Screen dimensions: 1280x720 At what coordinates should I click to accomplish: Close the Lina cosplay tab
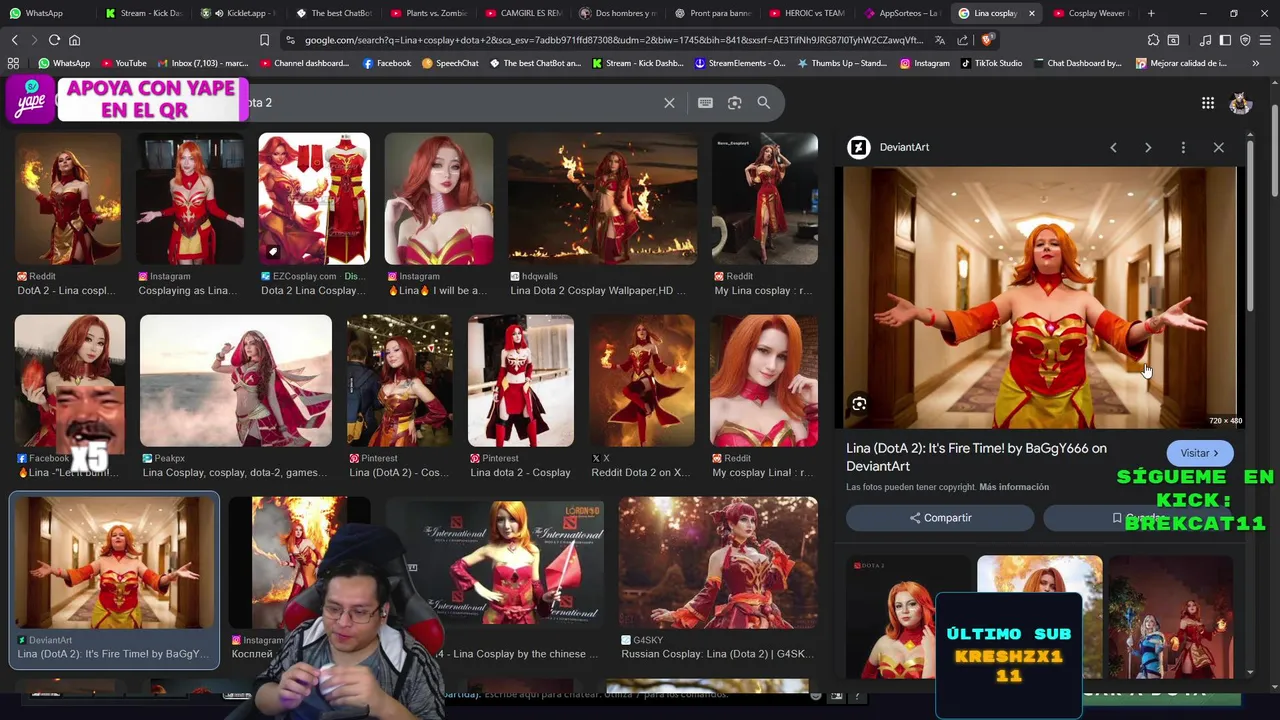pos(1031,13)
